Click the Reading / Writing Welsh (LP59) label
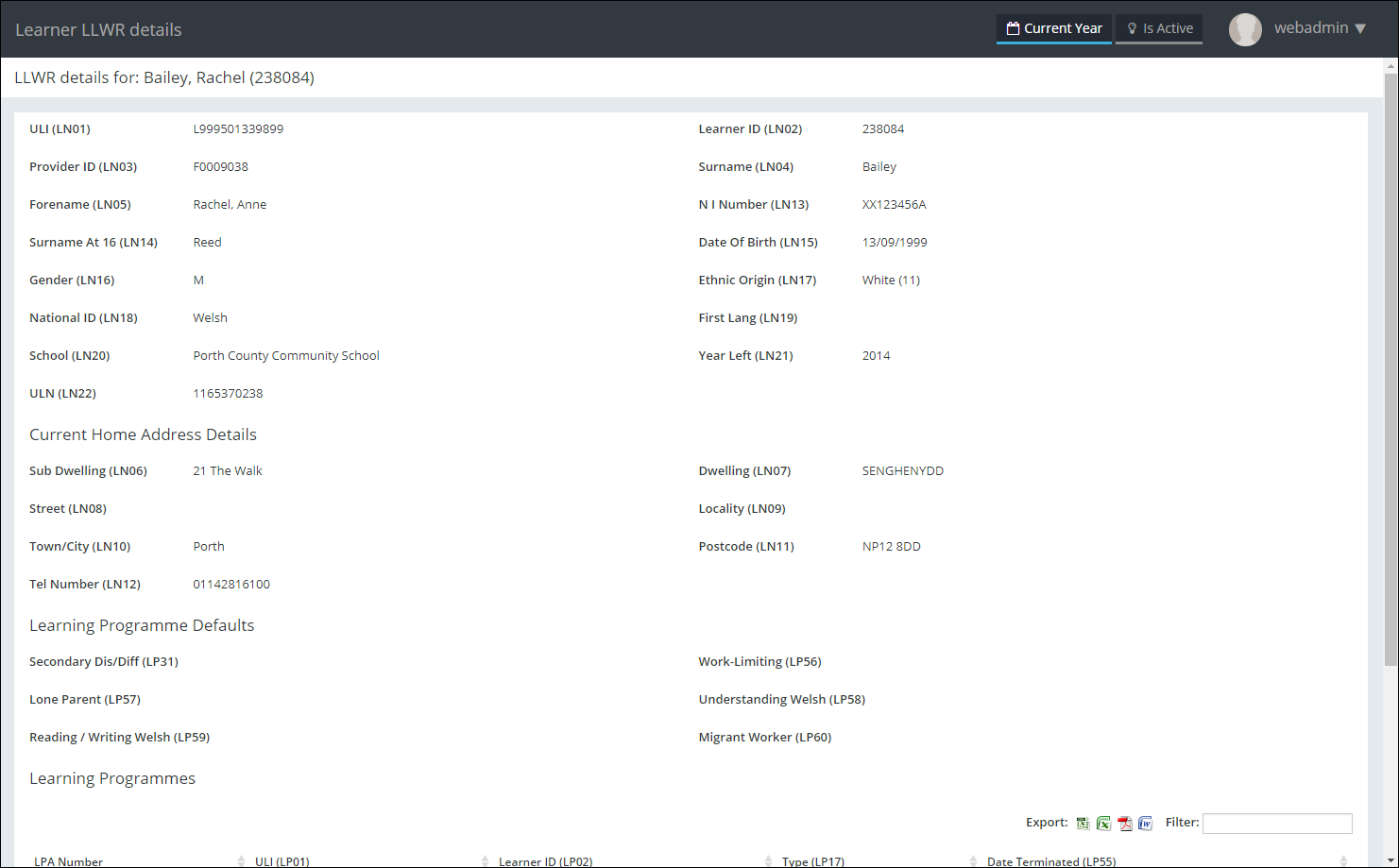 coord(120,738)
